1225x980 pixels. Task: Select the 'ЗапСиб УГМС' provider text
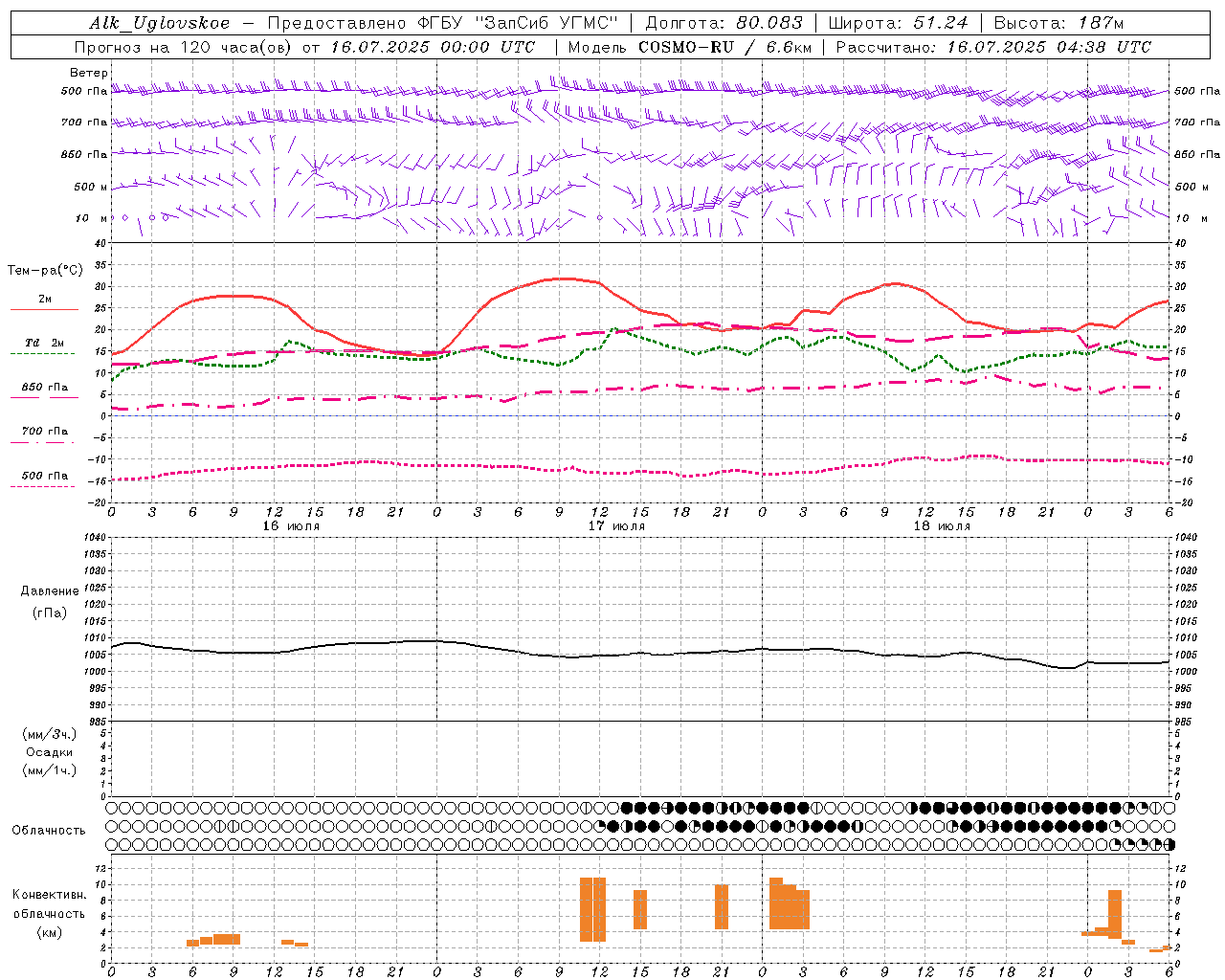click(546, 23)
